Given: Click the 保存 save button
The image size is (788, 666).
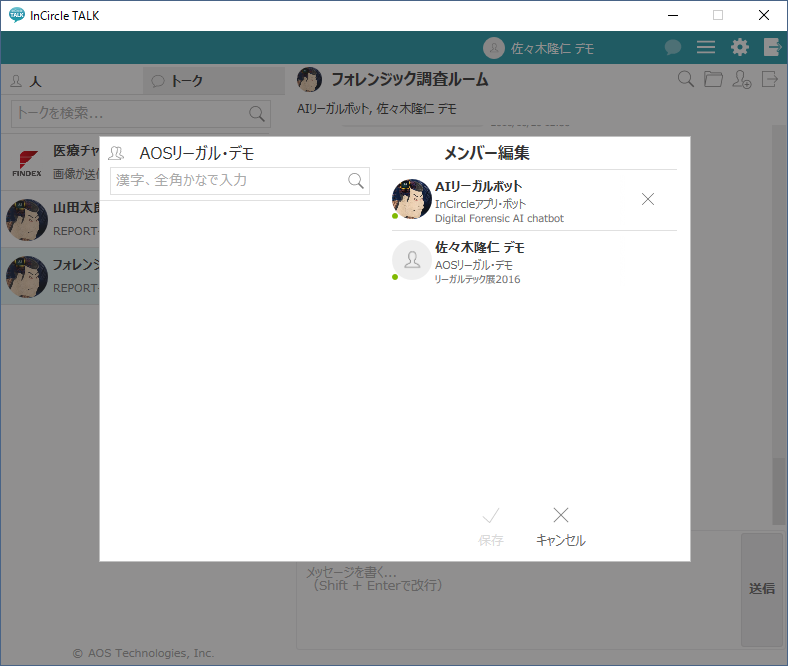Looking at the screenshot, I should tap(490, 527).
